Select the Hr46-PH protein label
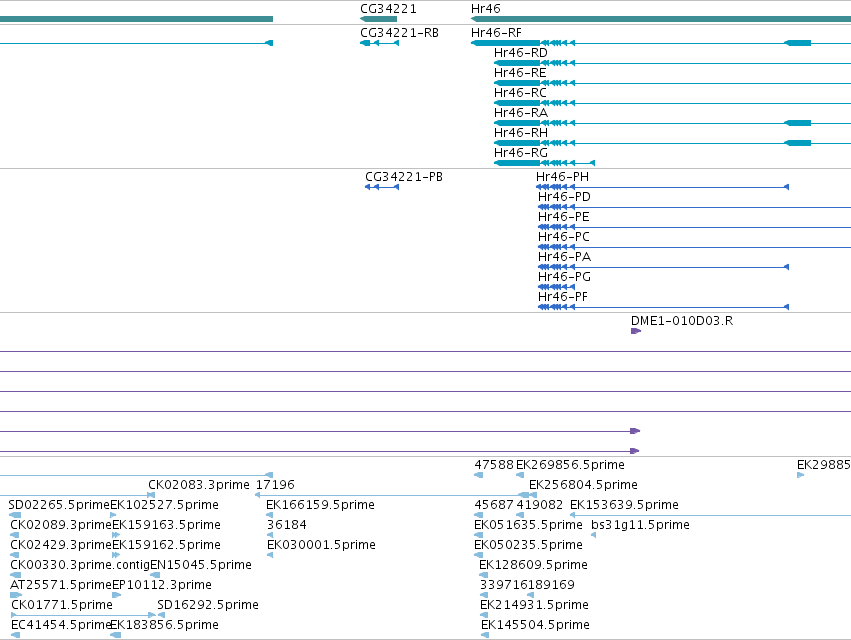 coord(562,177)
